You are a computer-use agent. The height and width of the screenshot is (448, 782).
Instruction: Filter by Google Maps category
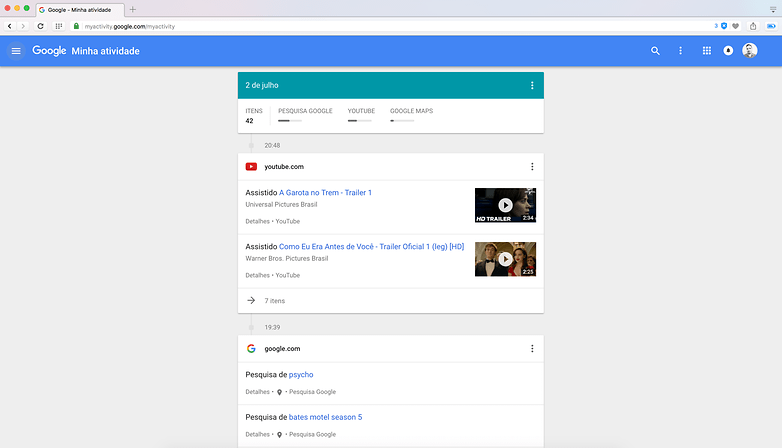click(411, 114)
